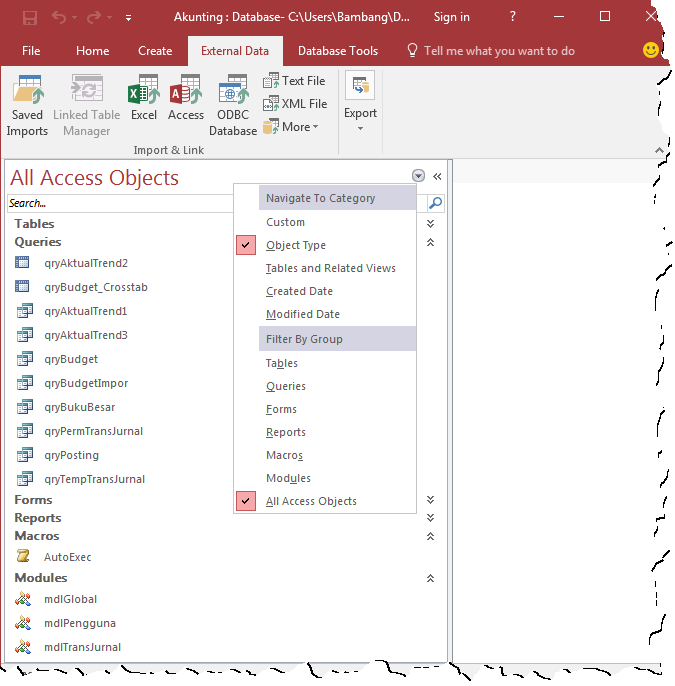Filter by Tables group
675x686 pixels.
pos(325,363)
